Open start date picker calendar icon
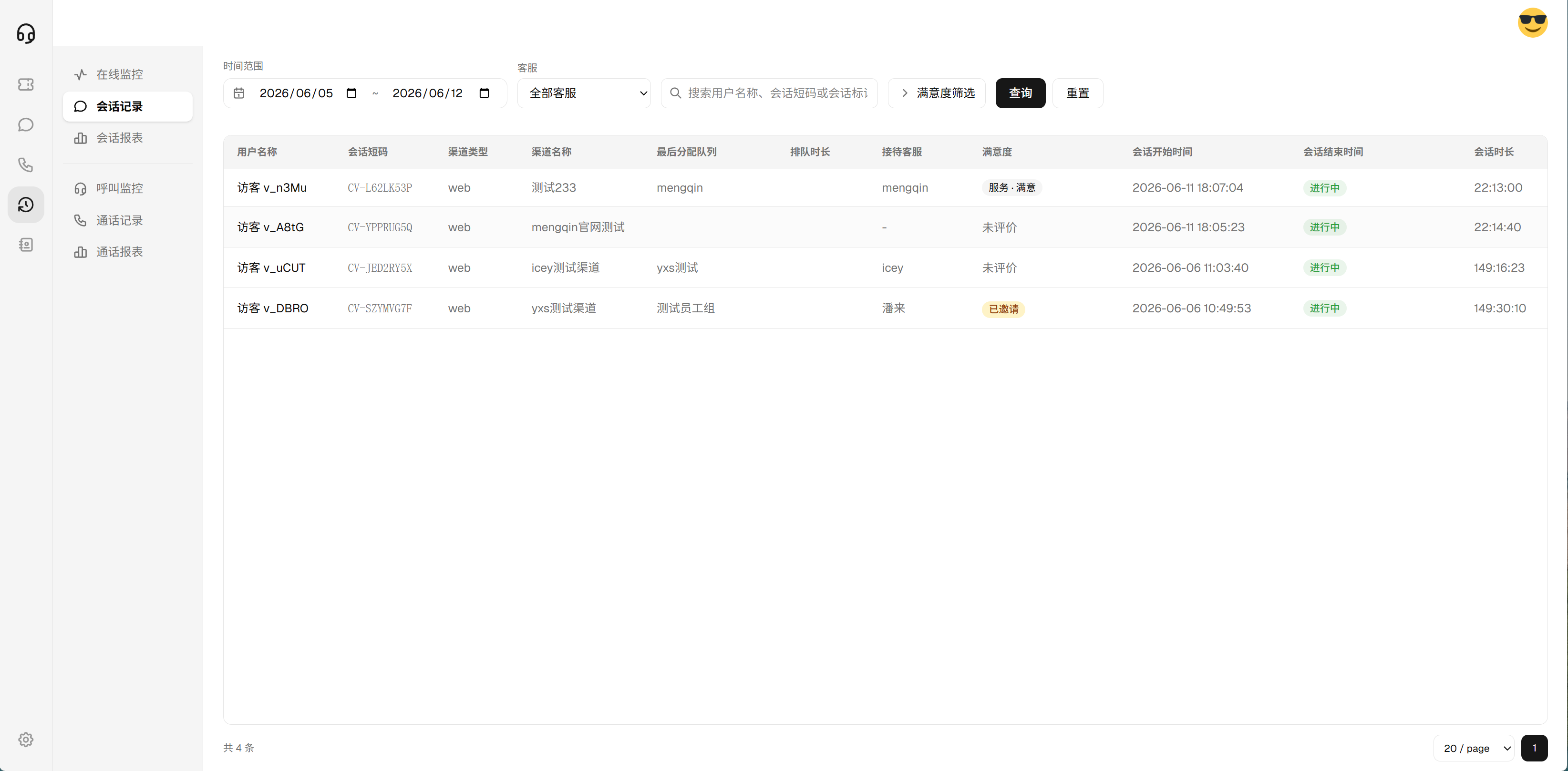 [x=351, y=93]
